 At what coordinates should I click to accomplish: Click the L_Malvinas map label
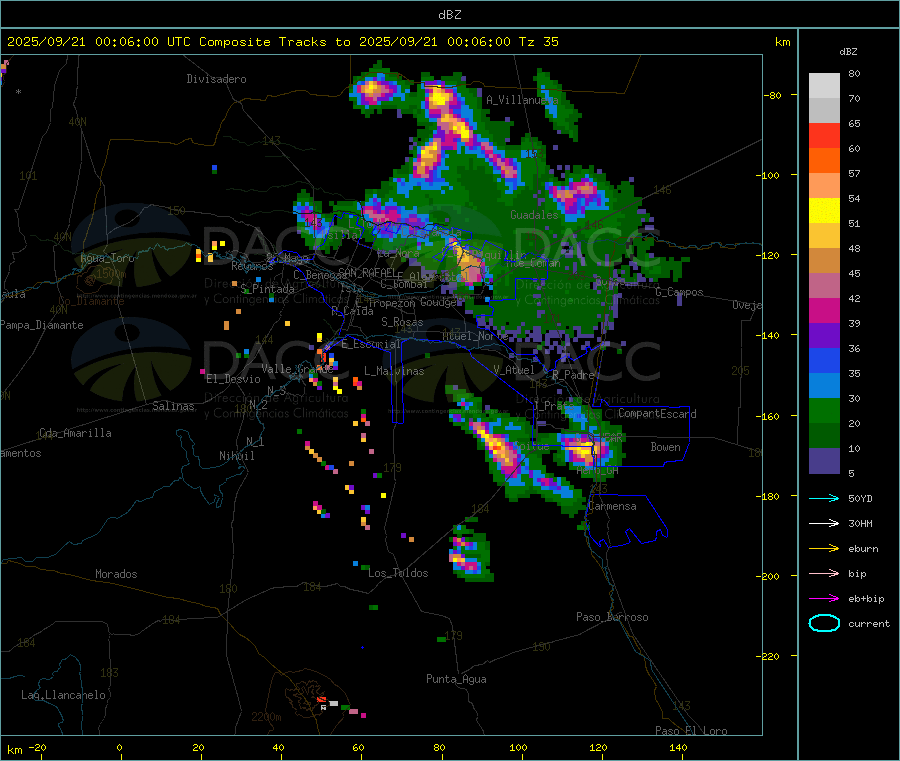tap(394, 371)
